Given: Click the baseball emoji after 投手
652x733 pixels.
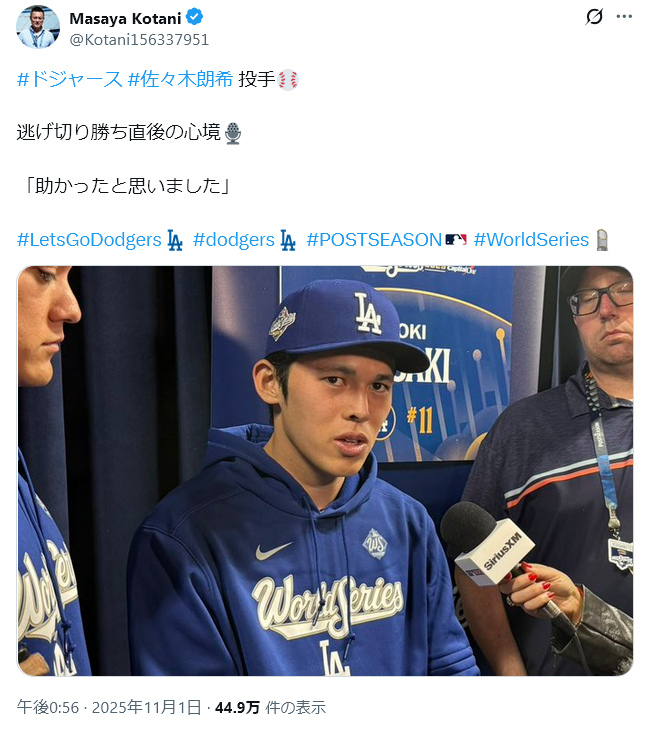Looking at the screenshot, I should click(x=288, y=80).
